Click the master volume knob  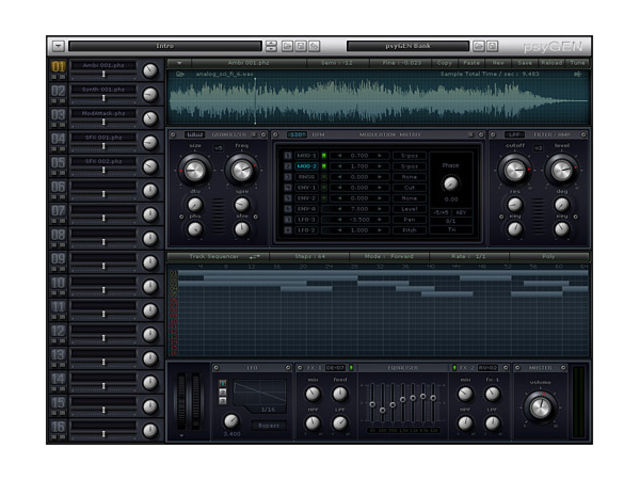click(x=540, y=407)
